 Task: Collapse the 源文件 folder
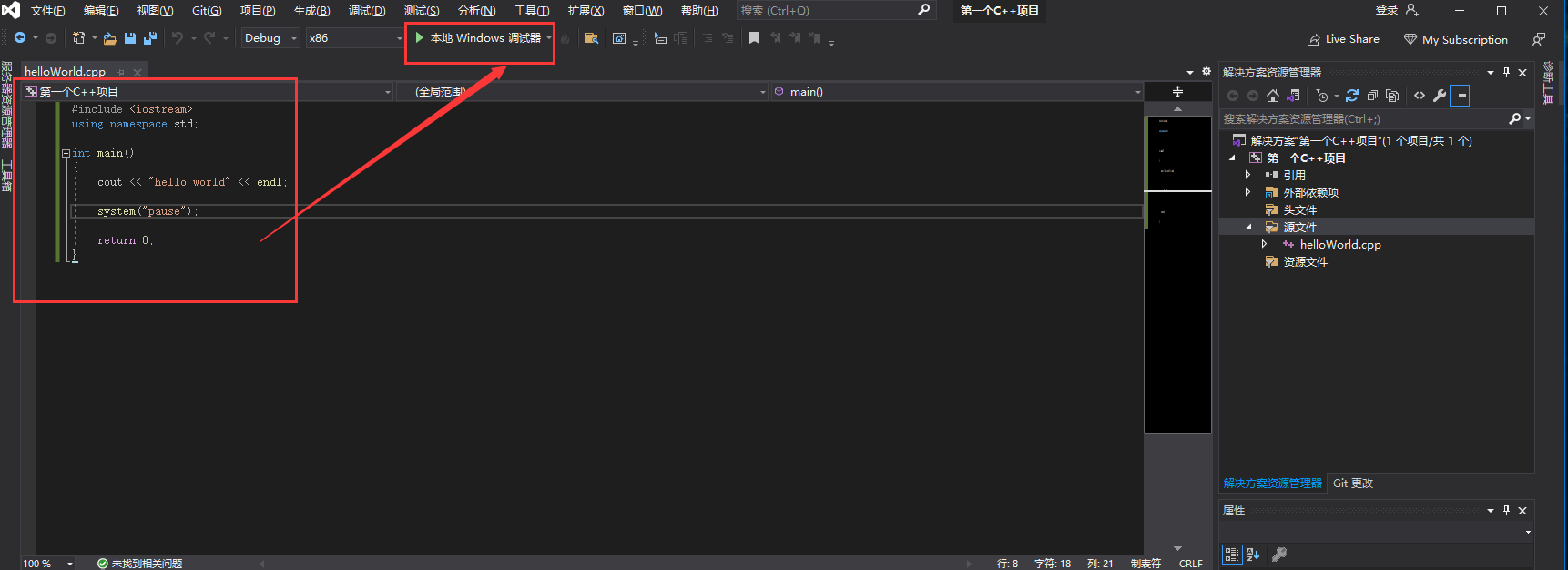point(1248,228)
